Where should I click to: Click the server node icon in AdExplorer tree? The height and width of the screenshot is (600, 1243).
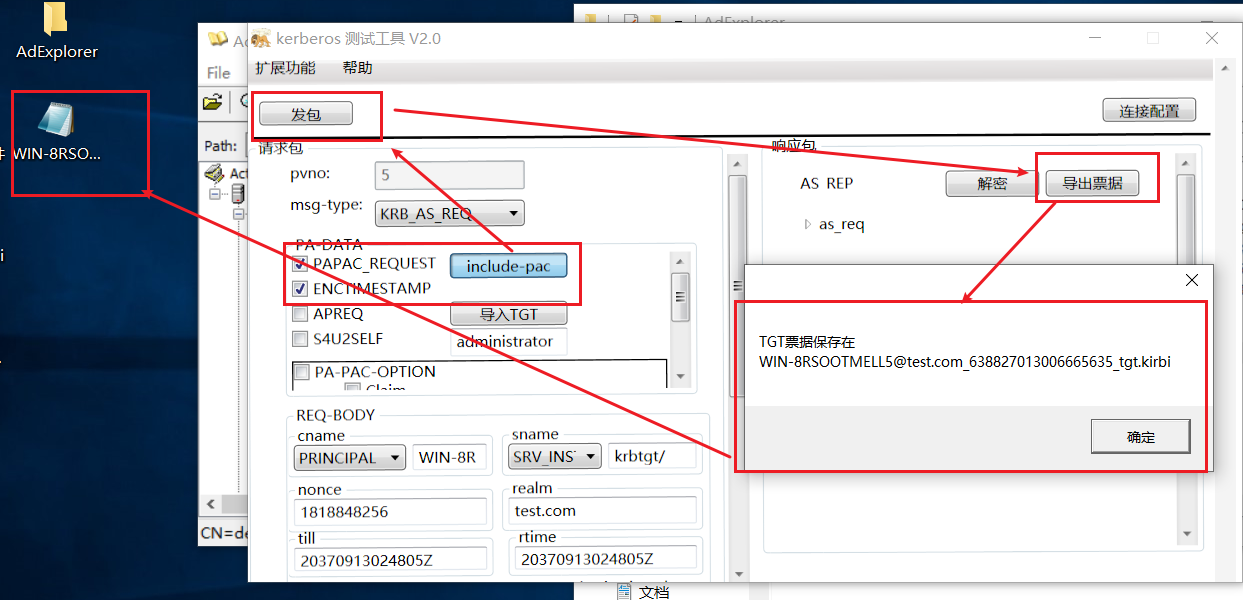pyautogui.click(x=238, y=192)
